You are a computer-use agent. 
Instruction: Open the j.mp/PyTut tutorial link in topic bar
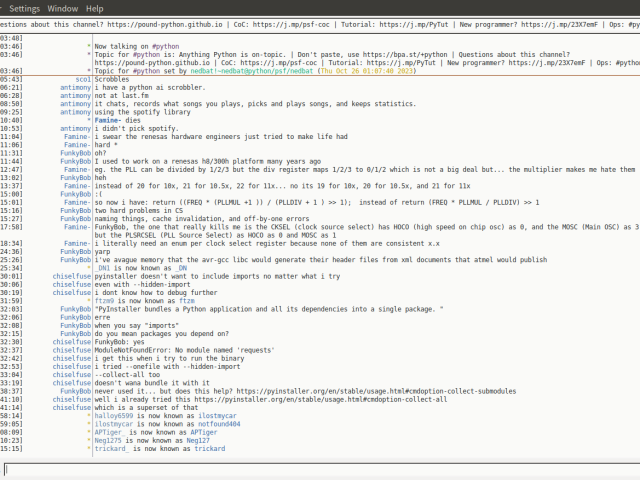[x=413, y=24]
